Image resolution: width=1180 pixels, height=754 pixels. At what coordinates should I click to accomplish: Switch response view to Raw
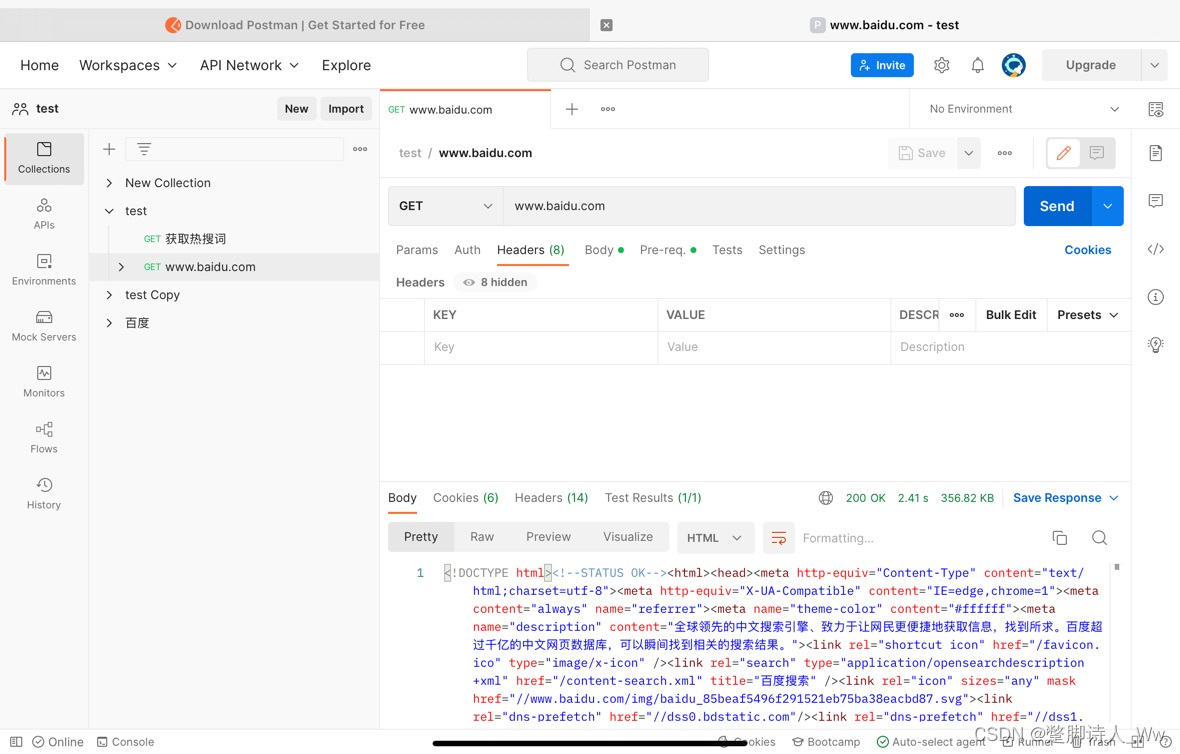coord(482,537)
